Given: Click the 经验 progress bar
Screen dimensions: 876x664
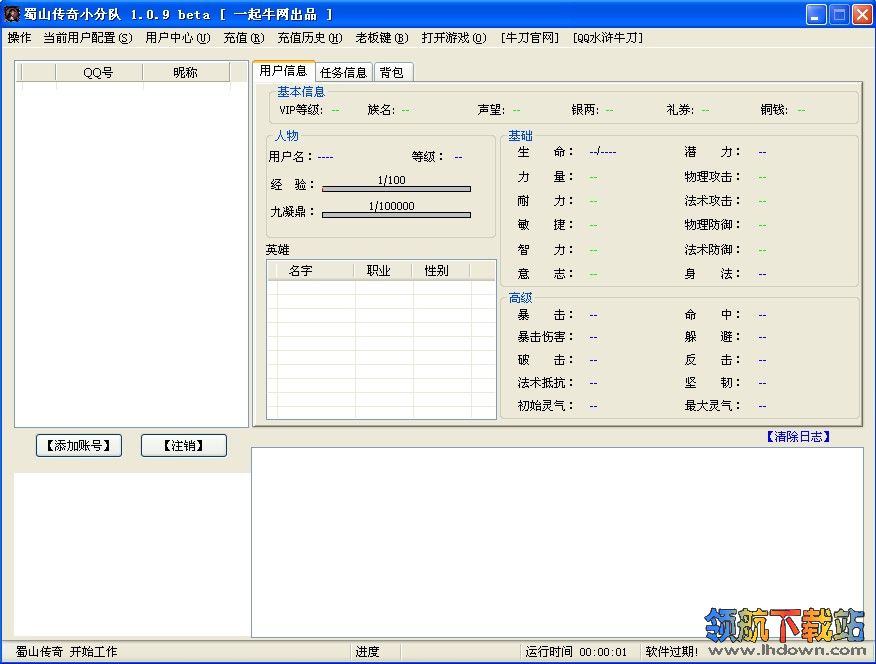Looking at the screenshot, I should (x=396, y=188).
